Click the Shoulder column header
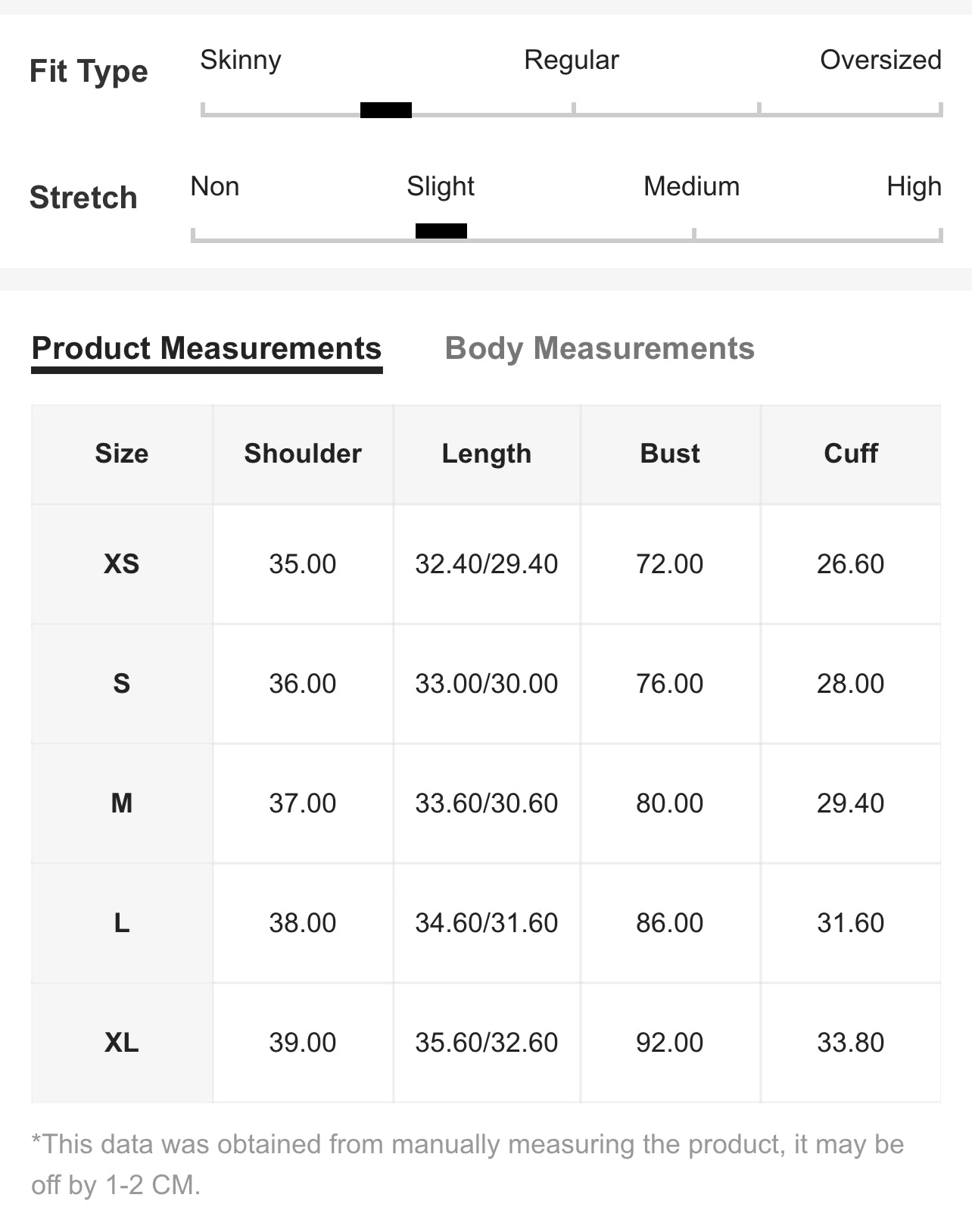The width and height of the screenshot is (972, 1232). point(303,454)
